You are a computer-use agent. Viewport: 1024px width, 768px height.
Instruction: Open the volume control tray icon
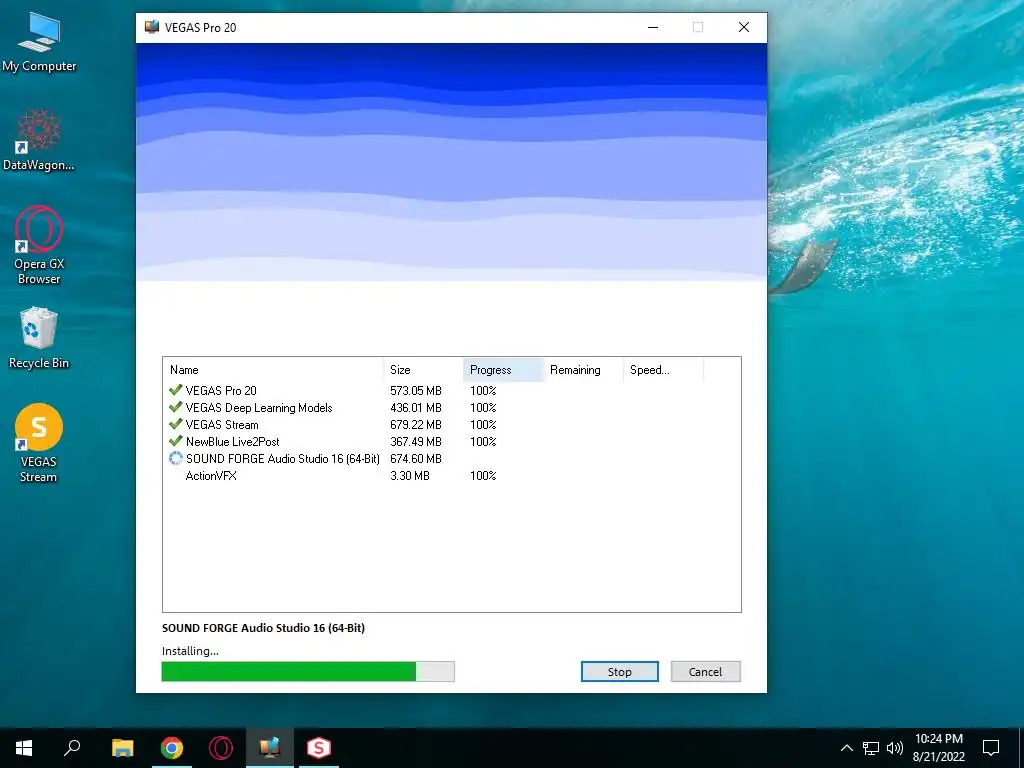(895, 748)
